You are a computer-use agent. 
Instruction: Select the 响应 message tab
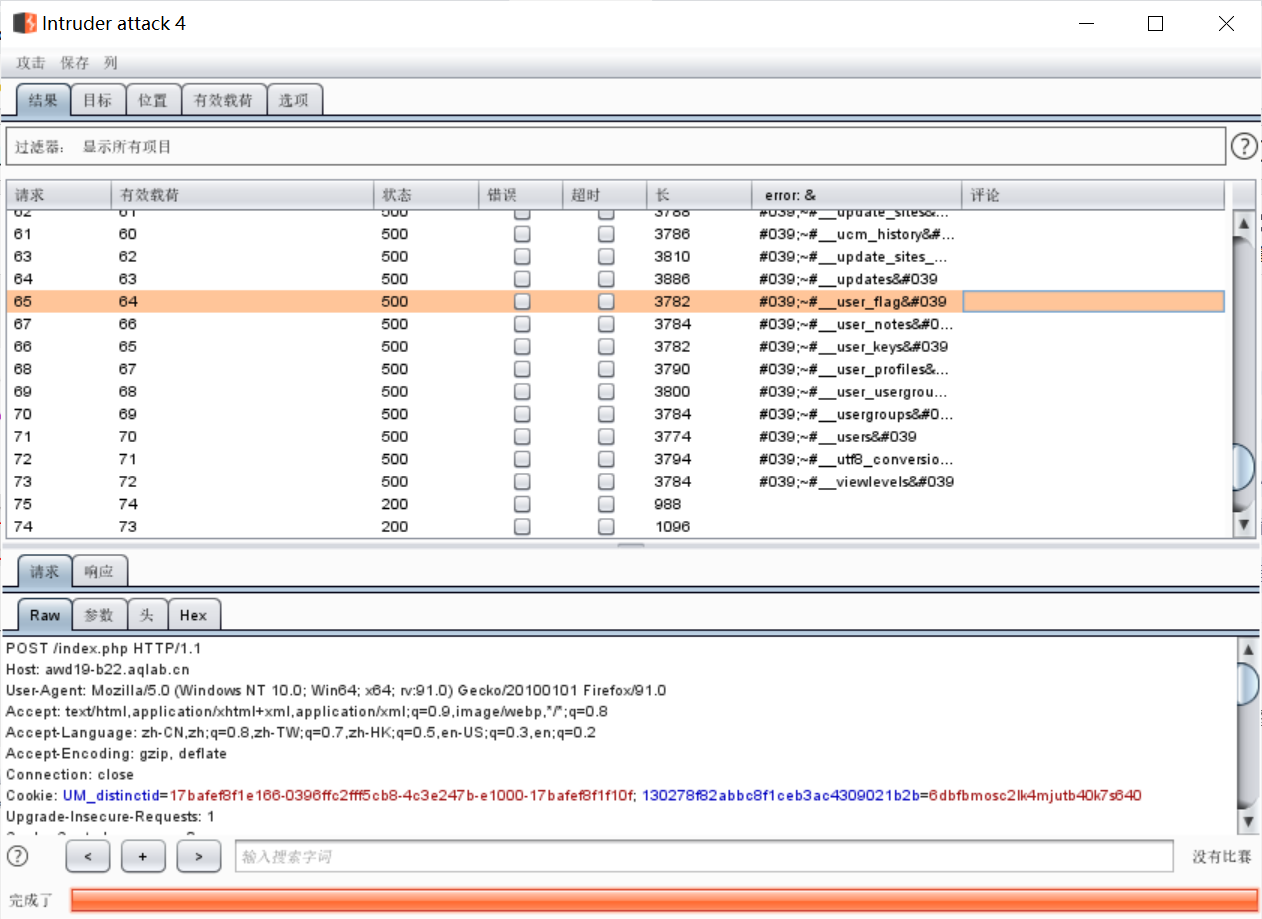coord(100,572)
